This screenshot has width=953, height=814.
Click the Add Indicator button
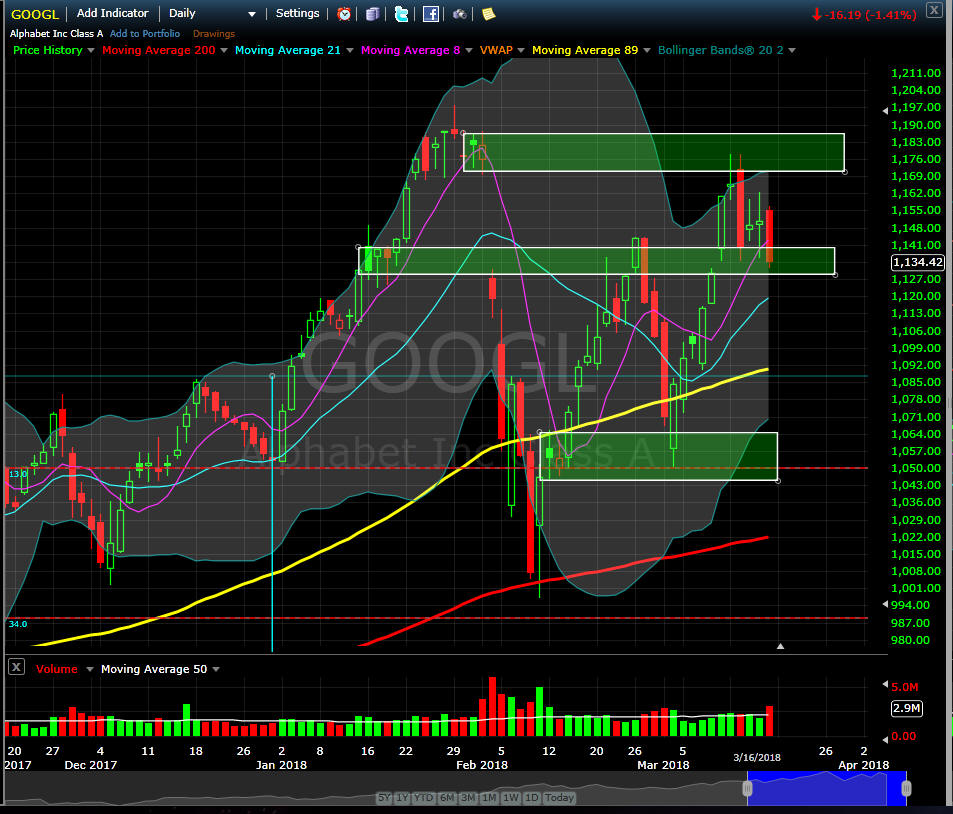point(112,13)
